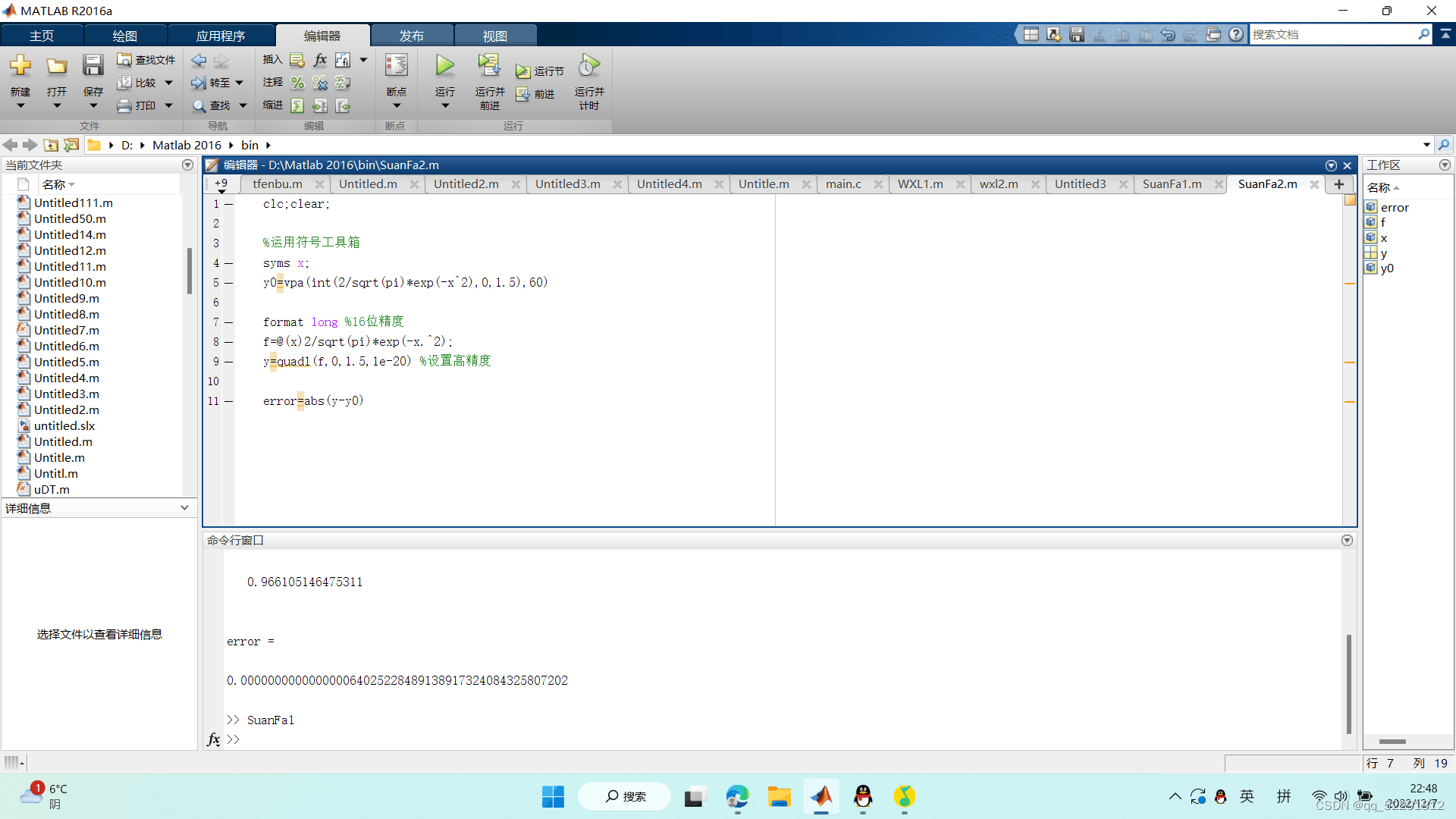Screen dimensions: 1456x819
Task: Click the Run Section button
Action: point(540,71)
